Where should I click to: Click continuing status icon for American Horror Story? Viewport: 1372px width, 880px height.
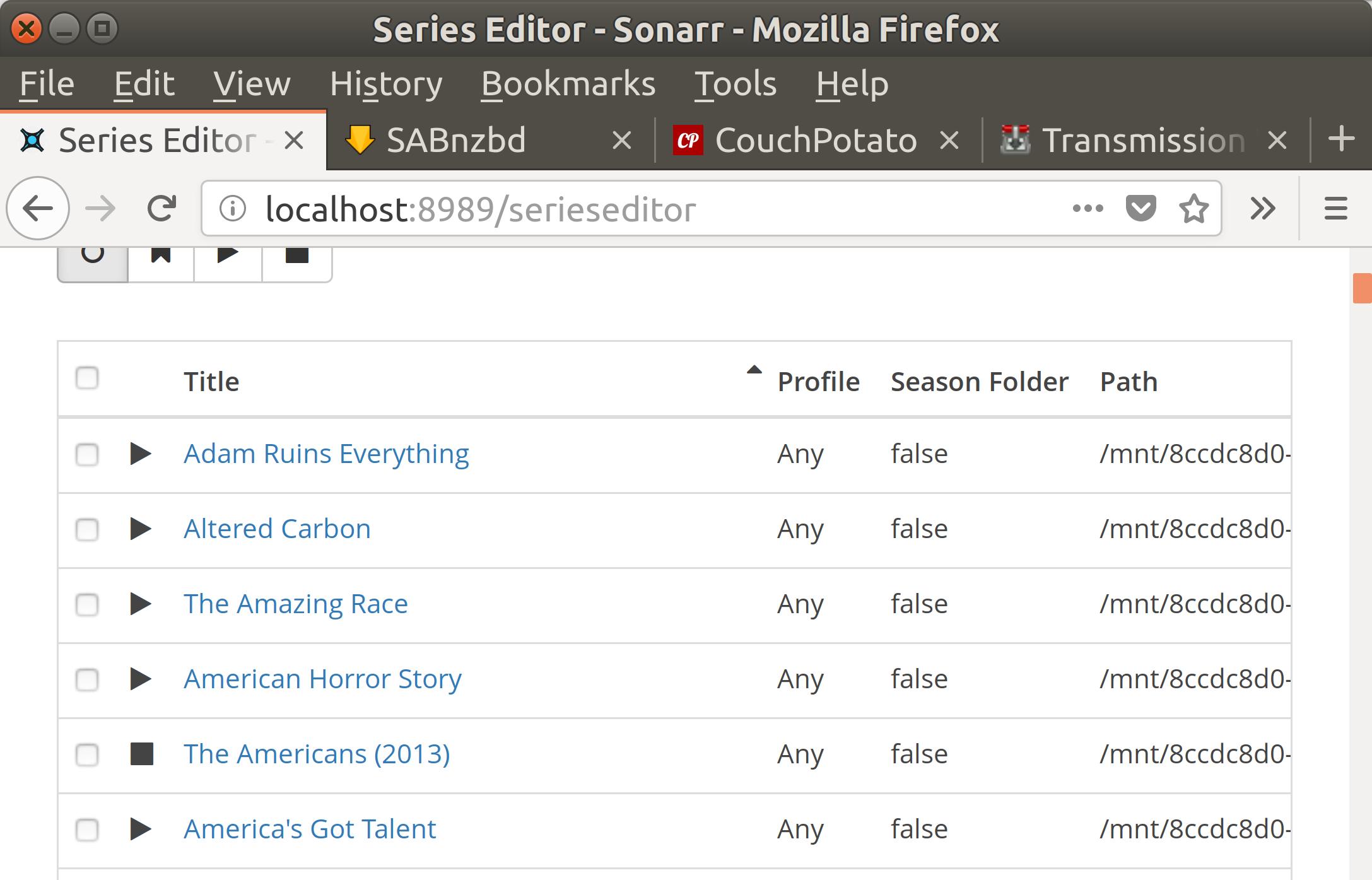pyautogui.click(x=141, y=679)
